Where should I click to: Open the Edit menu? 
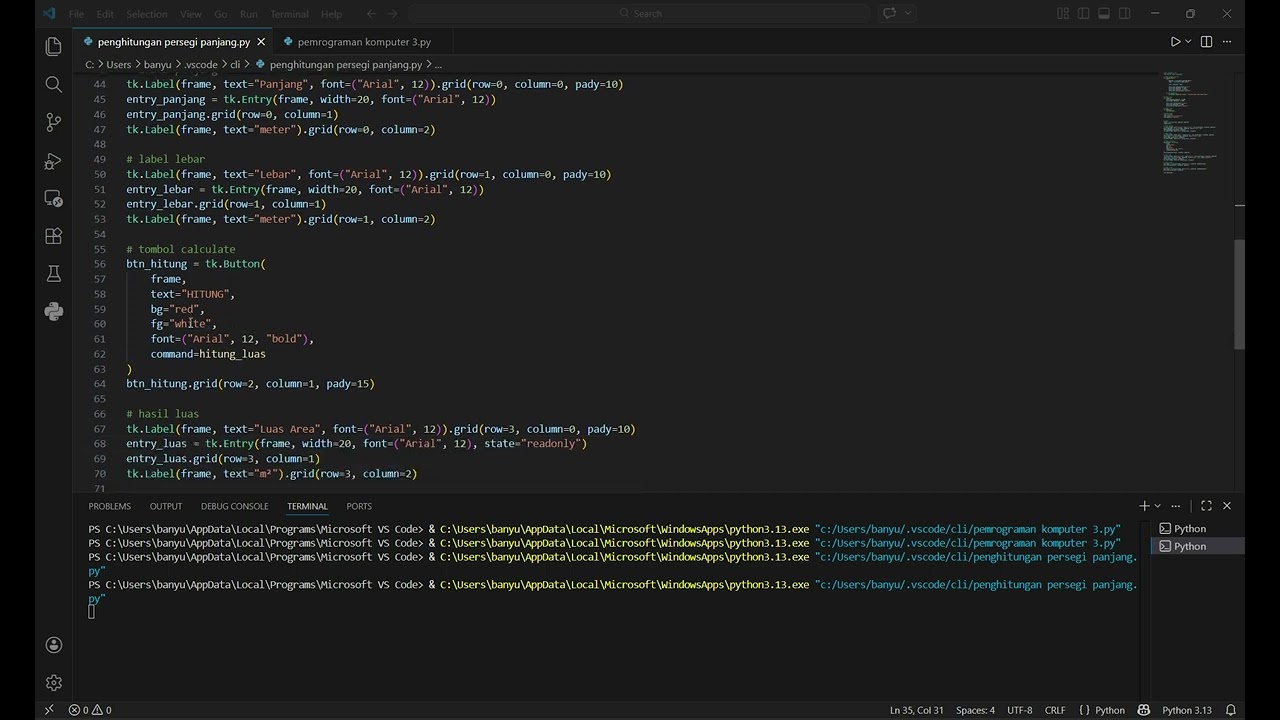[105, 14]
